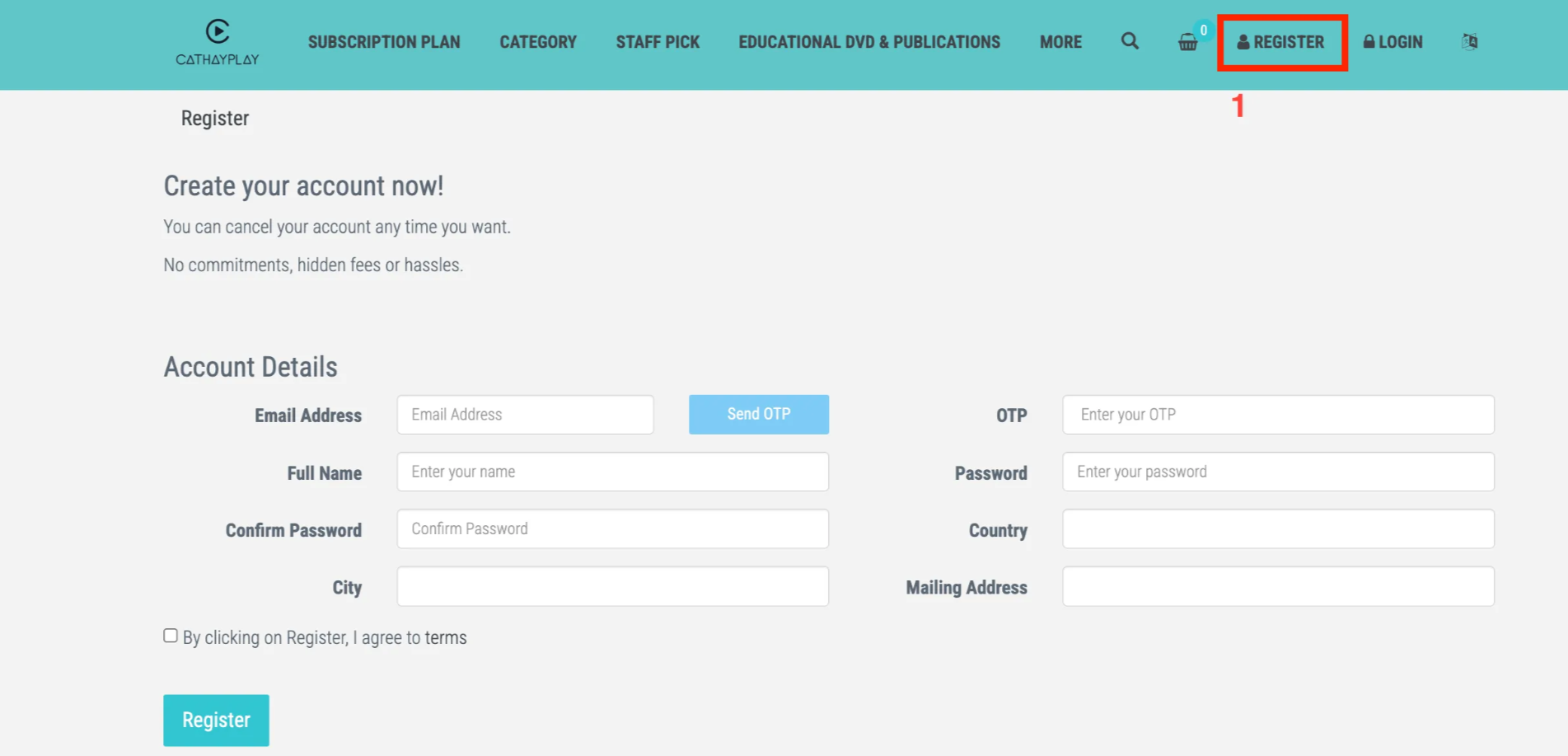Select the language translation icon
Screen dimensions: 1568x756
(1468, 41)
